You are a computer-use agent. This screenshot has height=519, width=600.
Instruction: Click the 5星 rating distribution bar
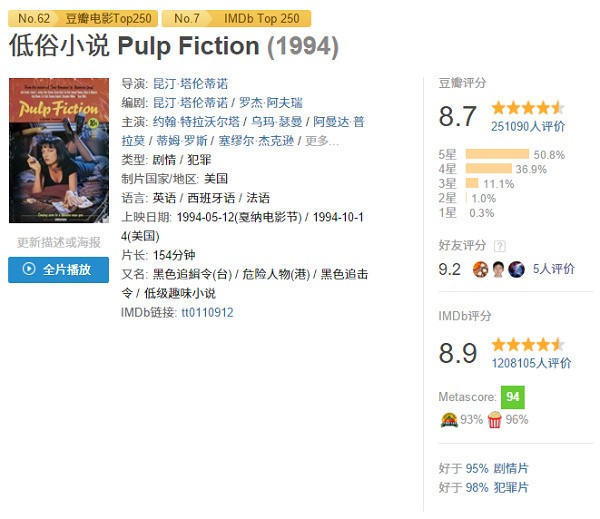pos(497,154)
